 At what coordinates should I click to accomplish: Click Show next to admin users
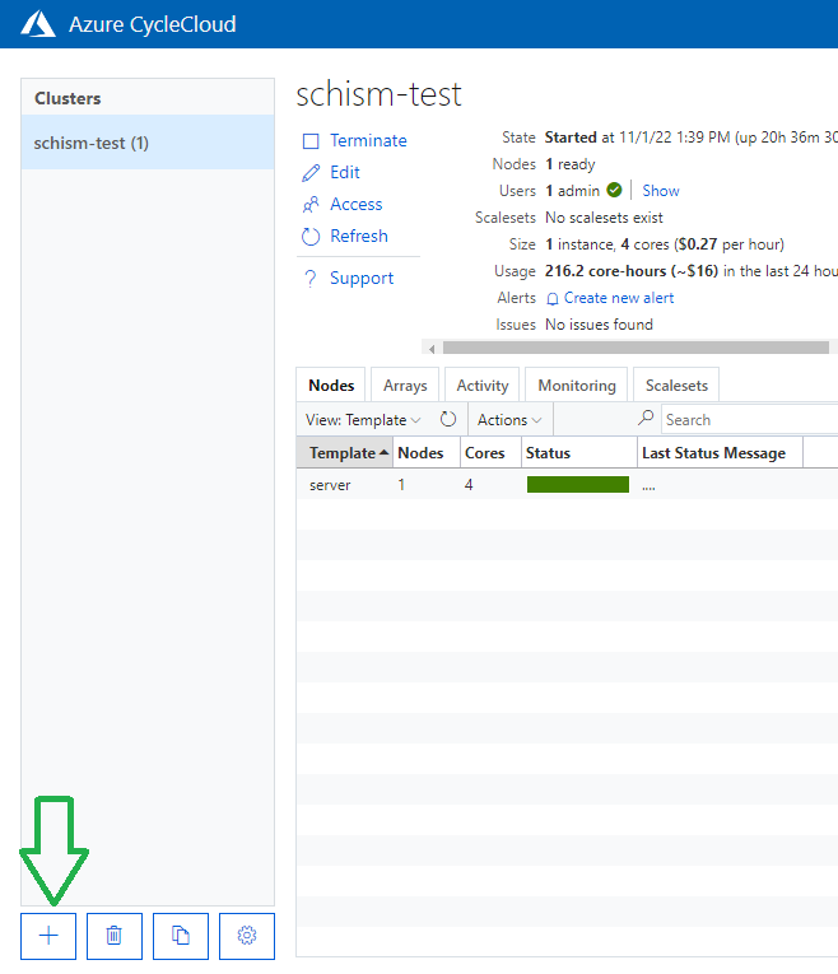(660, 191)
